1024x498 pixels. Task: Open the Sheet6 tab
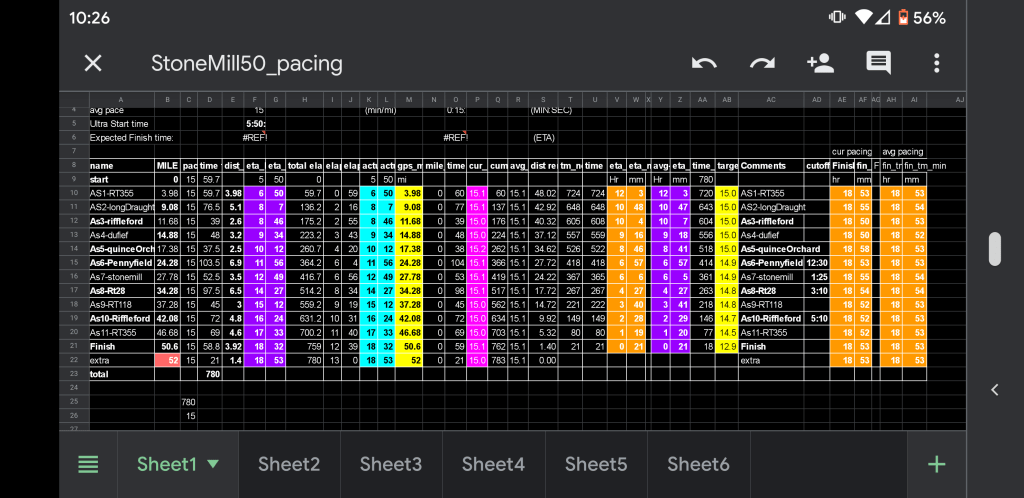tap(698, 464)
